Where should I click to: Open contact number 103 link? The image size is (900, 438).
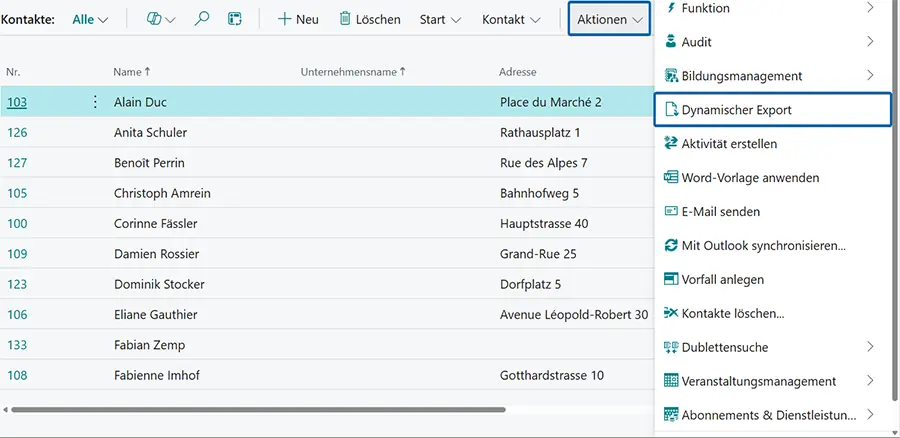(x=17, y=102)
